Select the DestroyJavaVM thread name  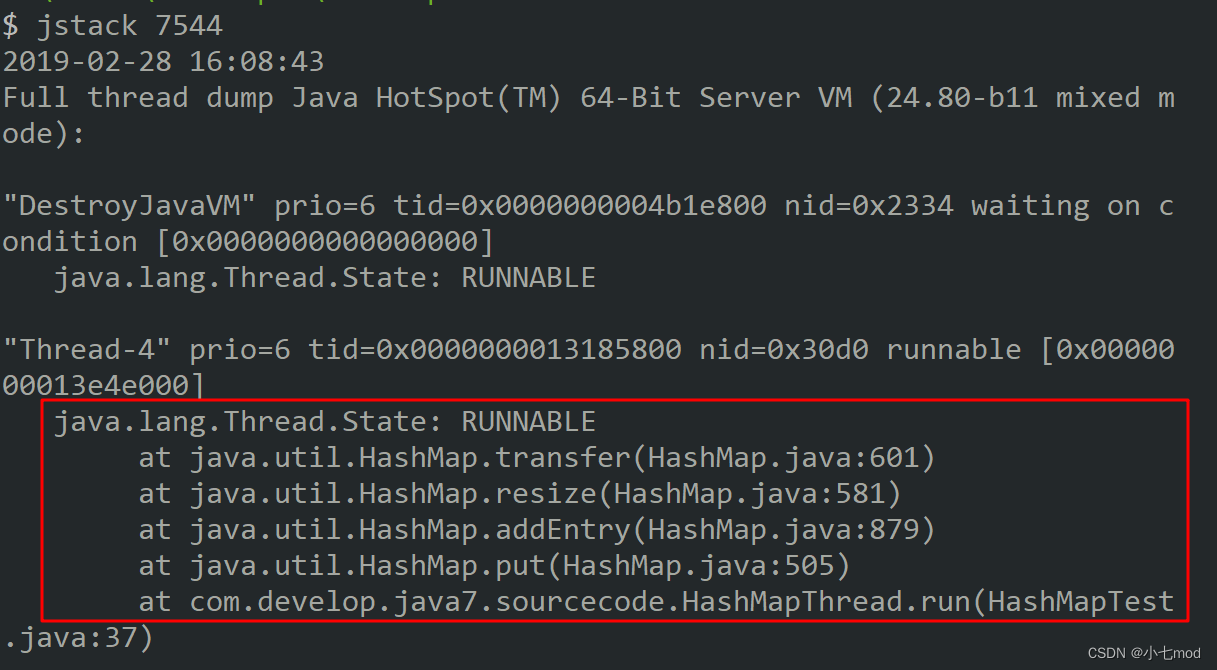point(128,204)
